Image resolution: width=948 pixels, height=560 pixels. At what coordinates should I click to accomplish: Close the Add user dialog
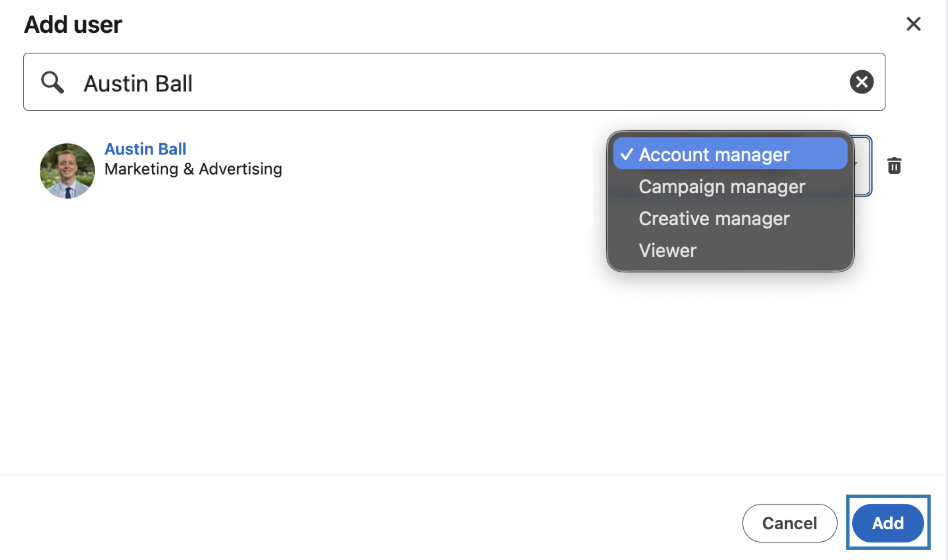click(913, 24)
